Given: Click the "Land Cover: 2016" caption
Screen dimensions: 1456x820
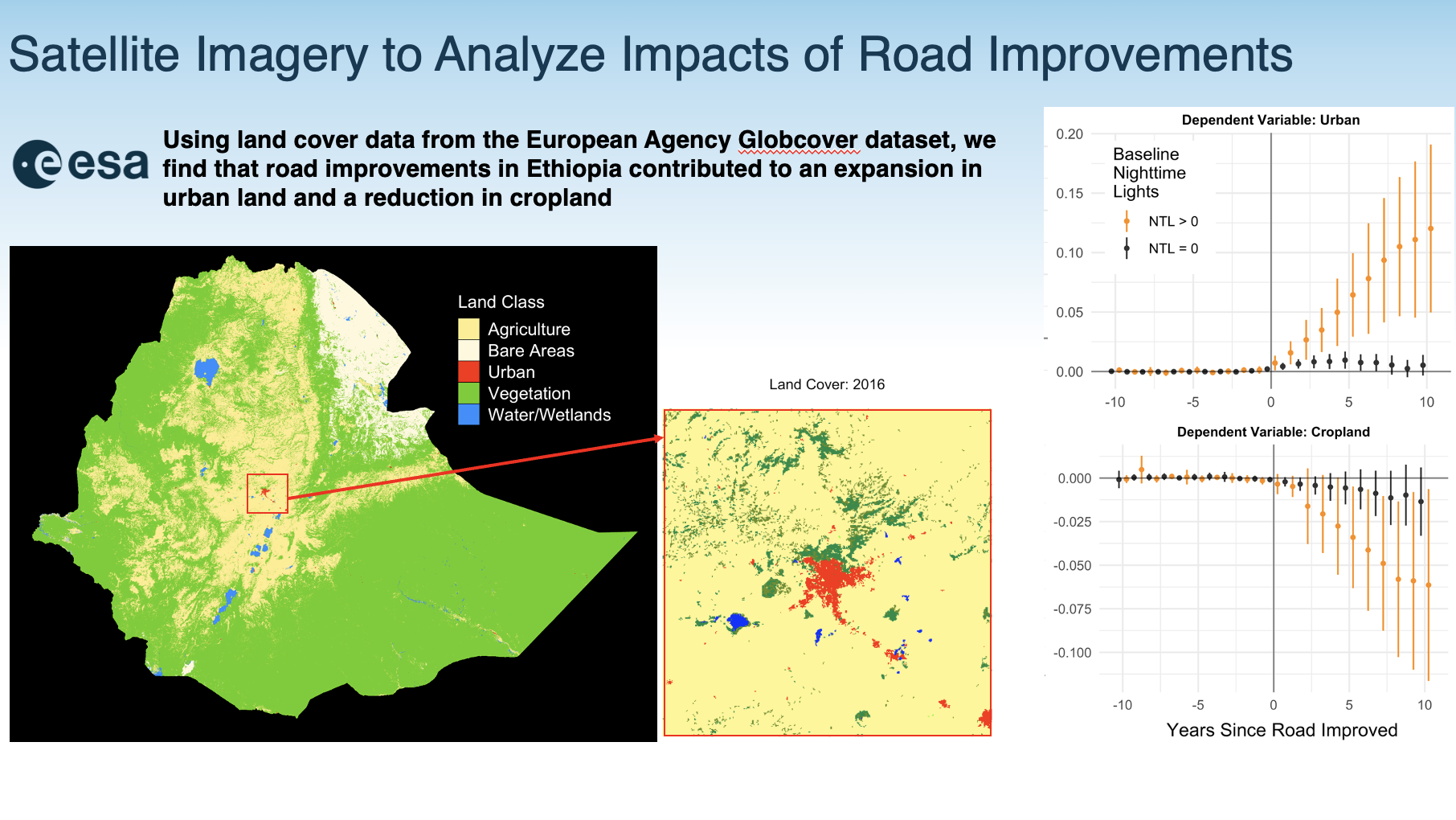Looking at the screenshot, I should [827, 384].
